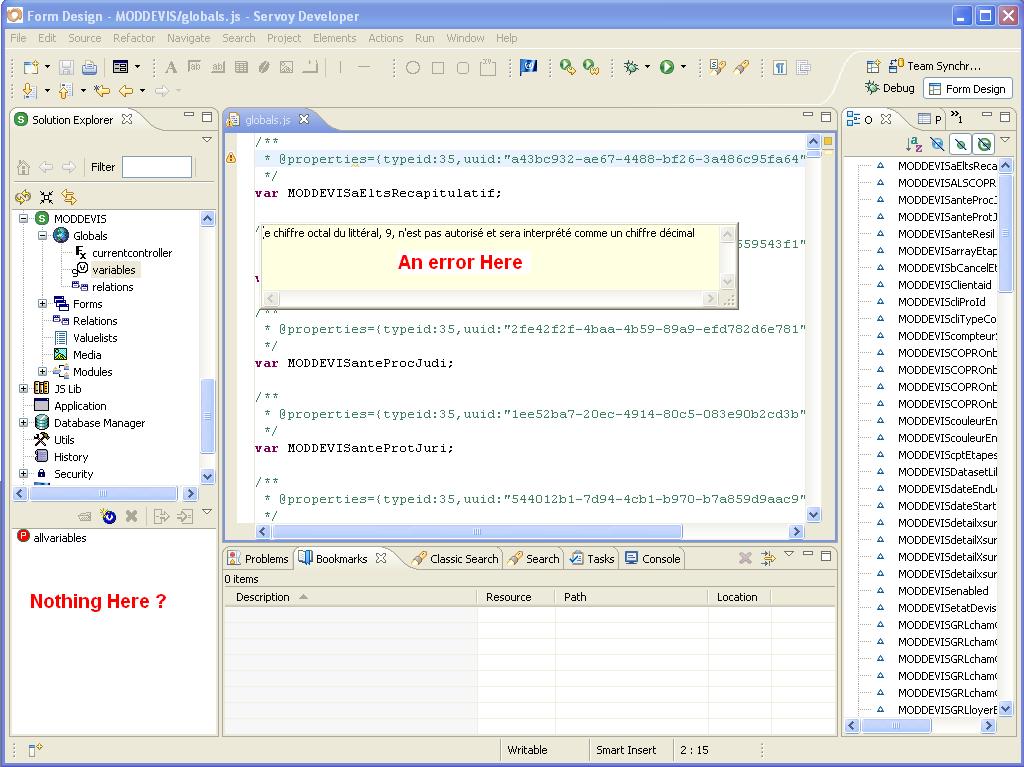Screen dimensions: 1024x767
Task: Click alphabetical sort icon in Outline panel
Action: point(913,145)
